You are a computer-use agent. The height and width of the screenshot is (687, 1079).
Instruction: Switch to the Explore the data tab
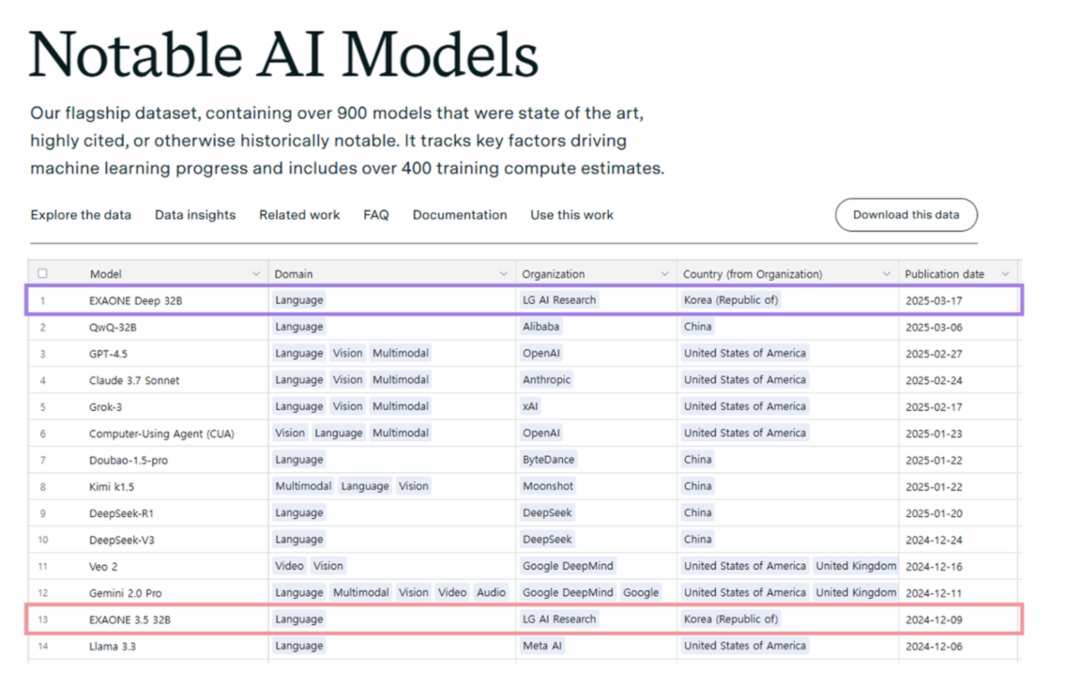(x=80, y=214)
